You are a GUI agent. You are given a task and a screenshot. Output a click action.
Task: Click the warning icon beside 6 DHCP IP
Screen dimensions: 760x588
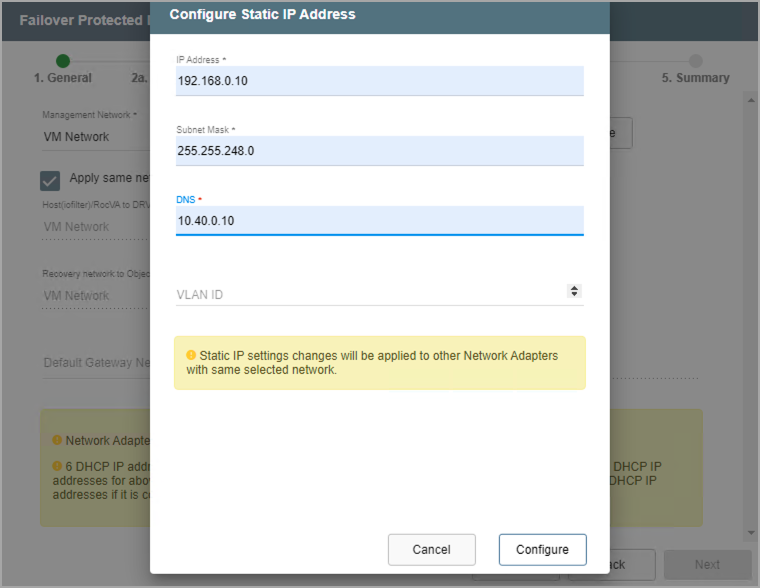click(57, 466)
